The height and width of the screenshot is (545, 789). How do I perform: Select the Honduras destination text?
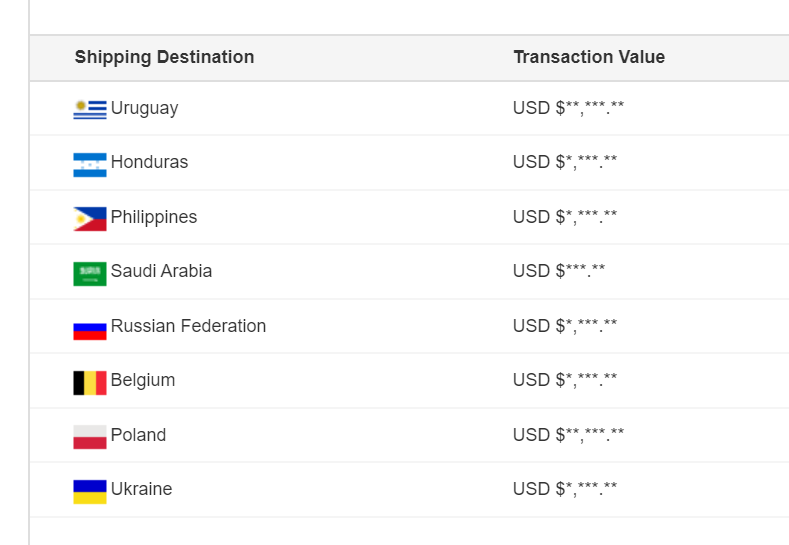149,162
